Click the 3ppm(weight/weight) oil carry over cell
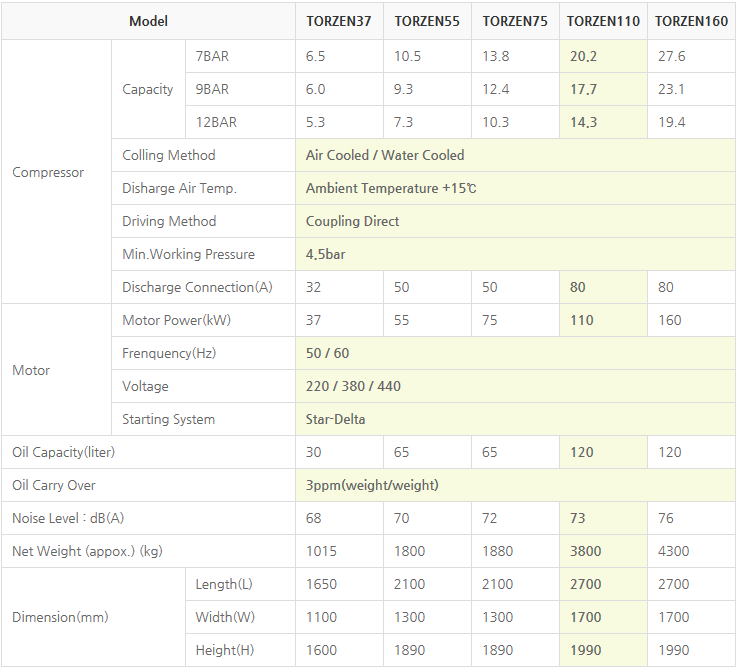Image resolution: width=737 pixels, height=669 pixels. click(372, 485)
